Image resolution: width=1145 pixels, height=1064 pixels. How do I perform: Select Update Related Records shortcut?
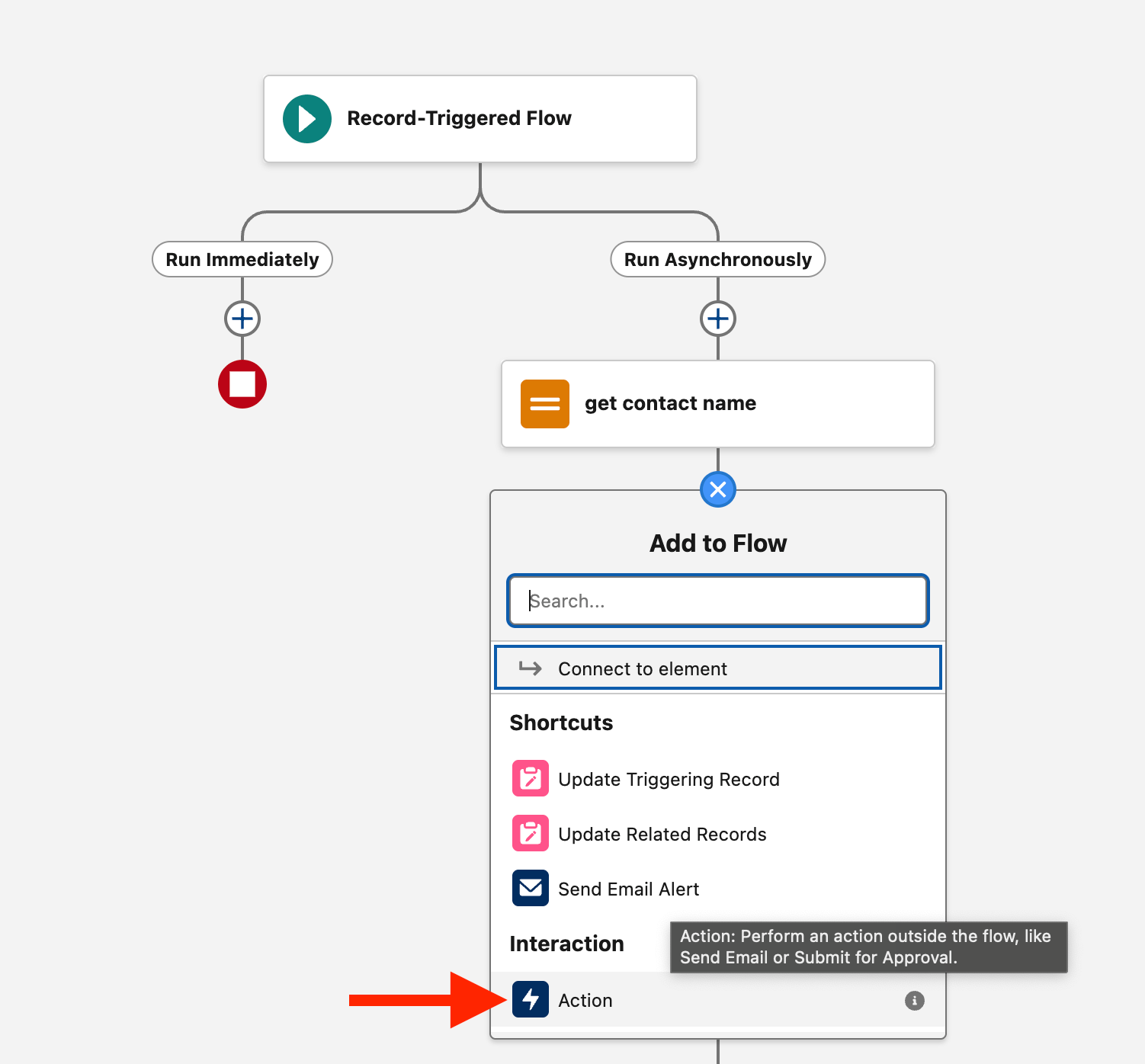(718, 834)
